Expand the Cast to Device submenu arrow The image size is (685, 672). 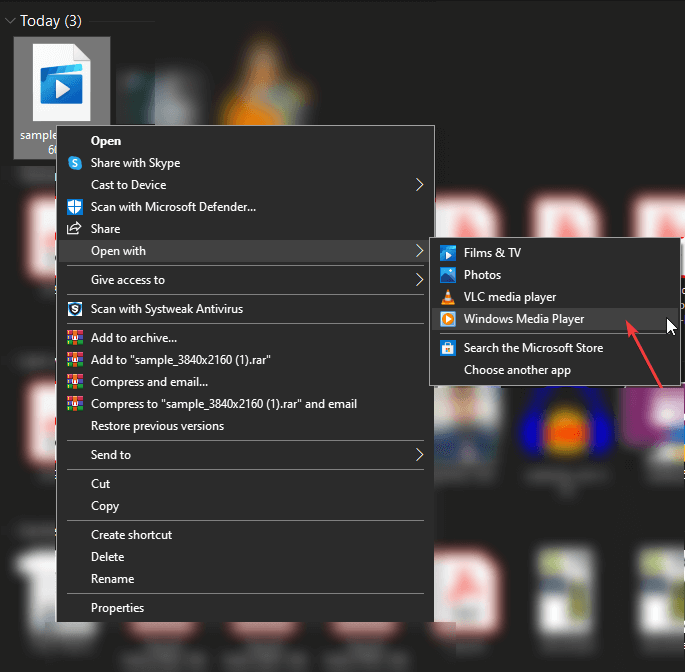click(419, 185)
